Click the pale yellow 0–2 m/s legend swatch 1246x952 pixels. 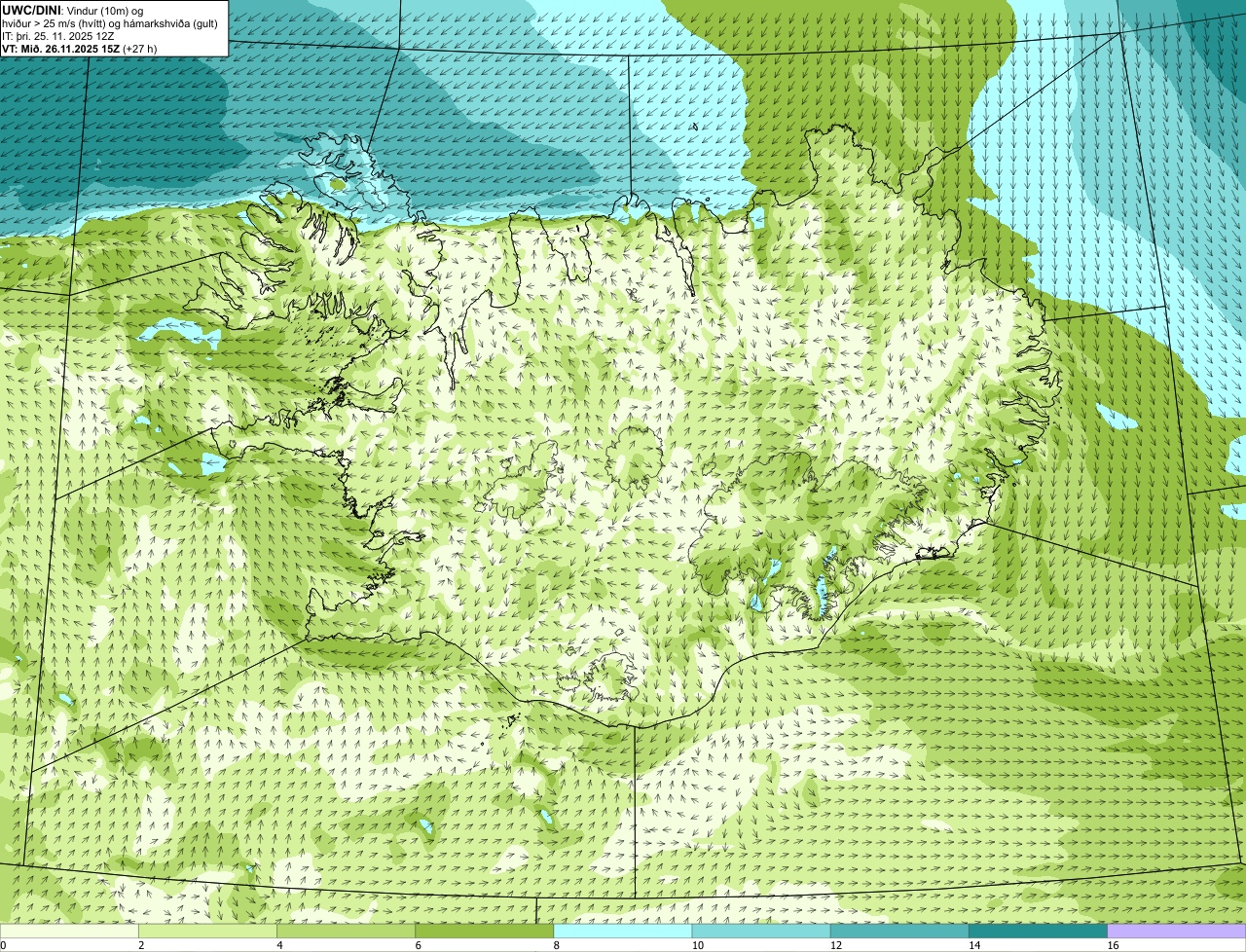[69, 931]
